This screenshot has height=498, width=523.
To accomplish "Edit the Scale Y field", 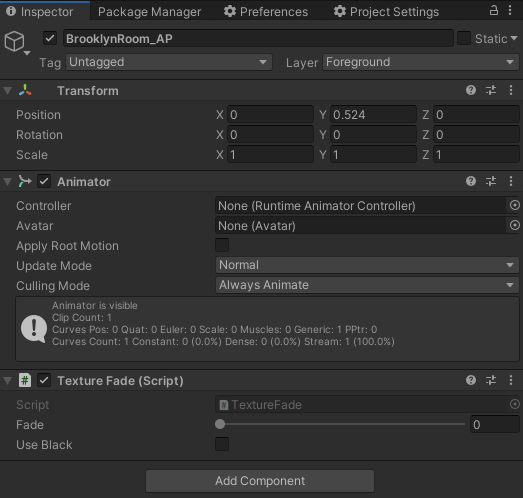I will (374, 154).
